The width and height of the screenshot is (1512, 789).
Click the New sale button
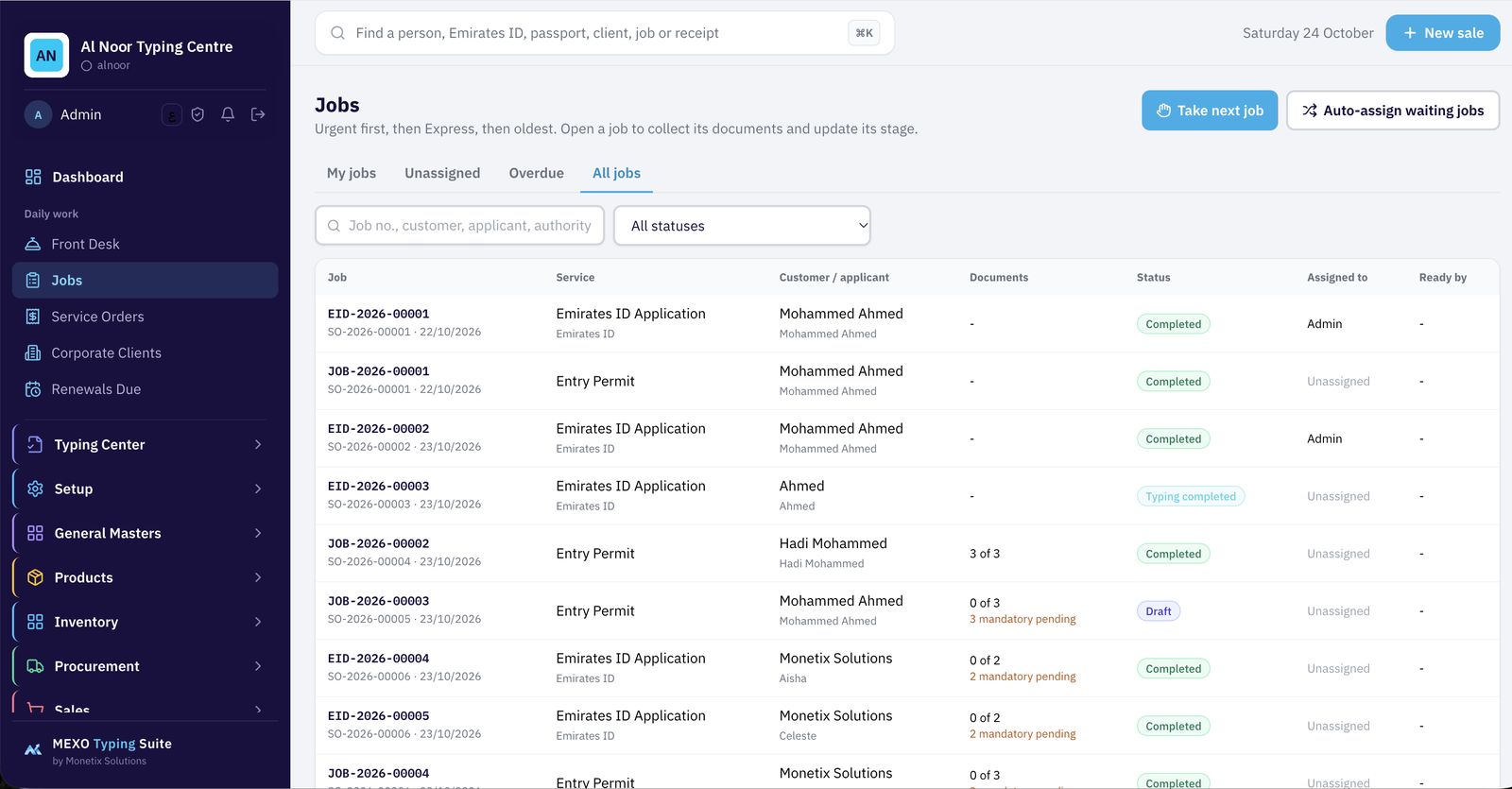click(1442, 33)
